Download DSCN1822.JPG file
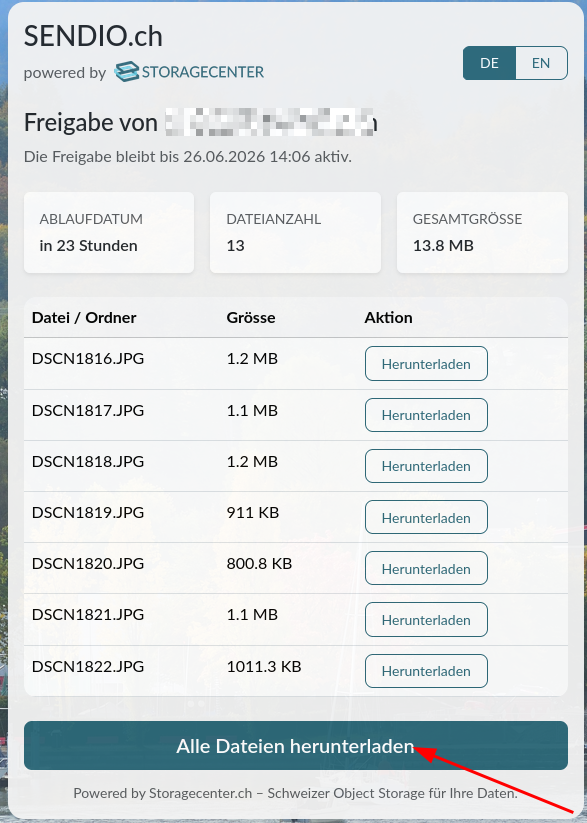This screenshot has height=823, width=587. pos(426,671)
